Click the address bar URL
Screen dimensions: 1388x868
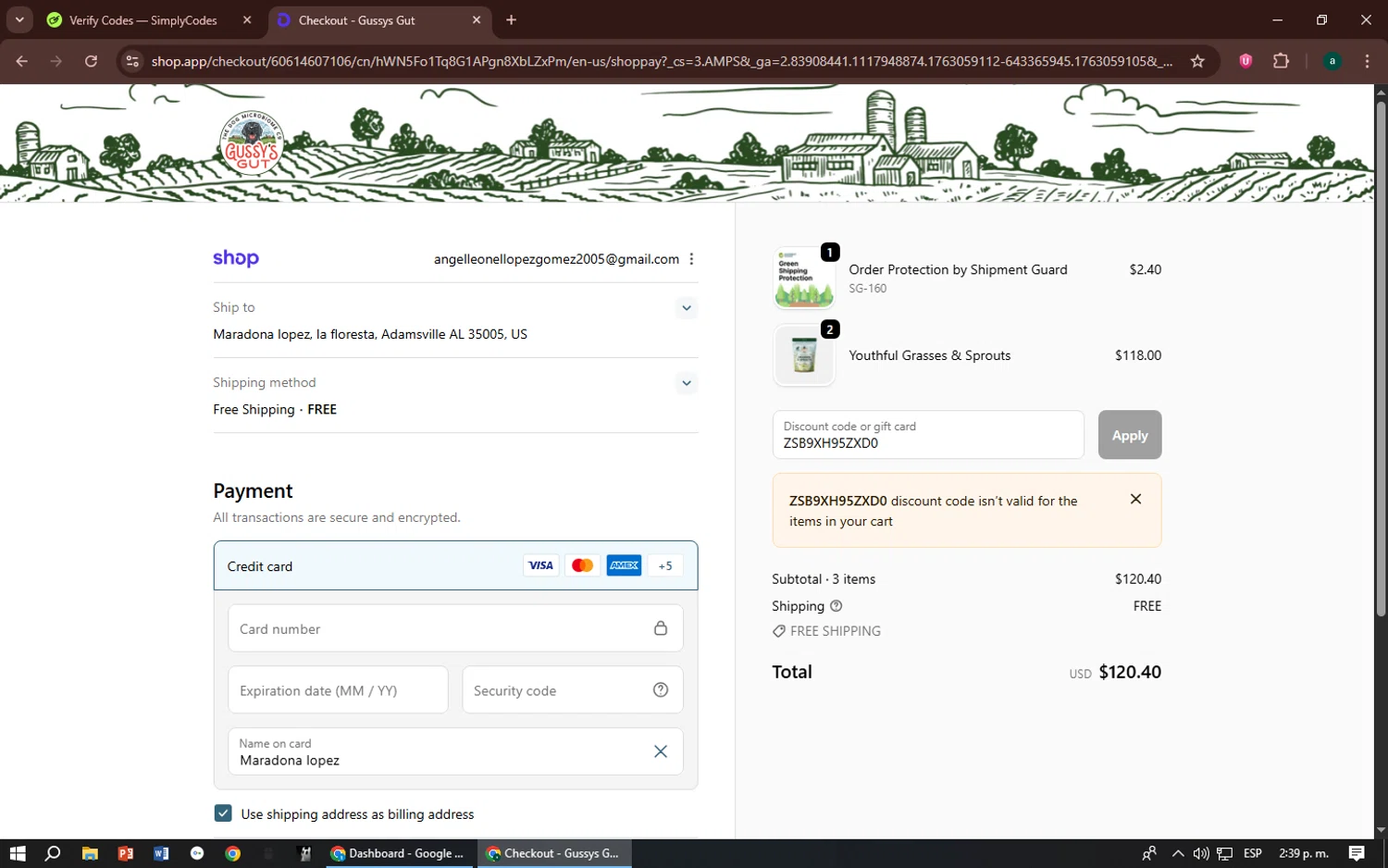point(662,61)
